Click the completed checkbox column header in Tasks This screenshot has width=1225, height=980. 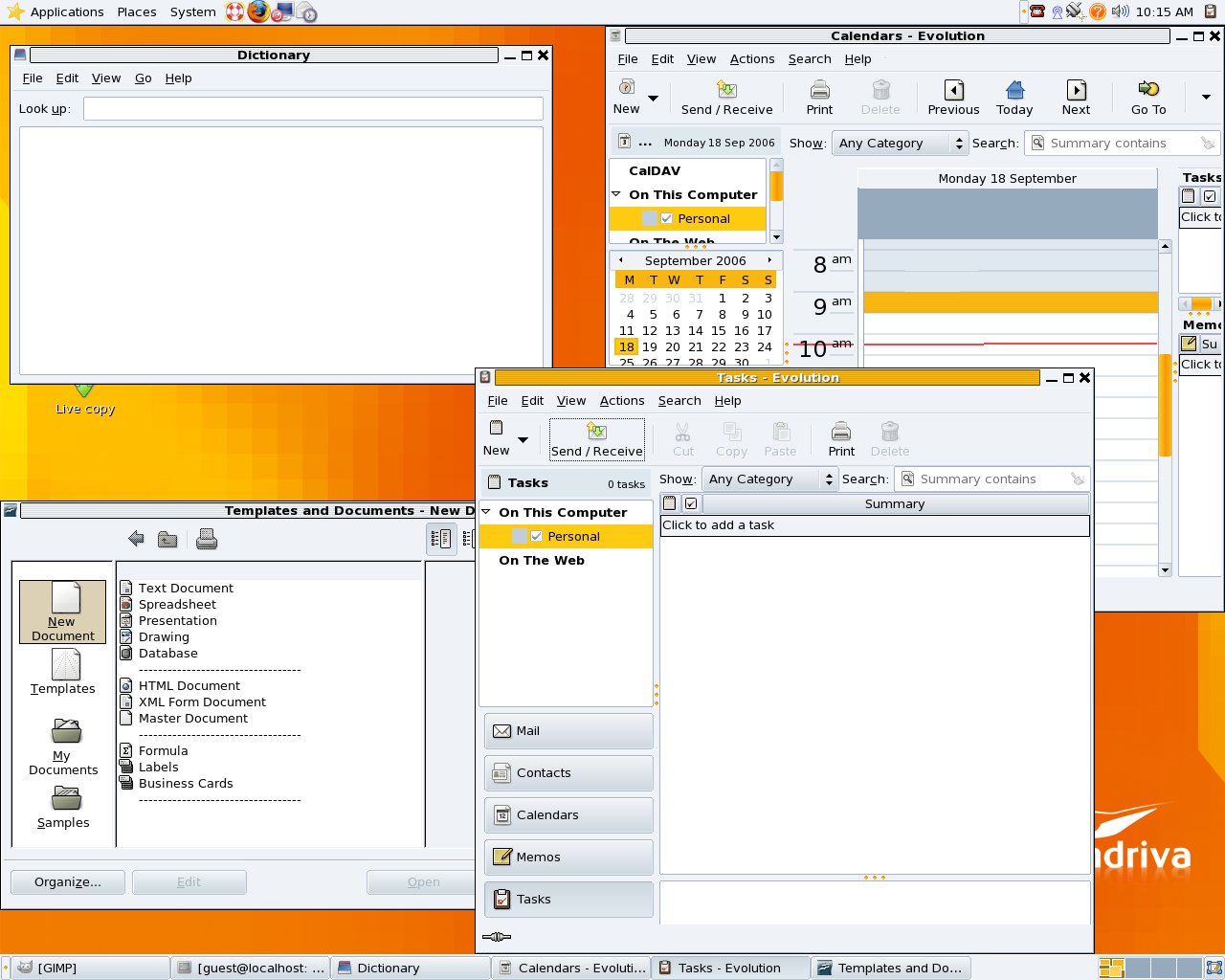point(691,503)
